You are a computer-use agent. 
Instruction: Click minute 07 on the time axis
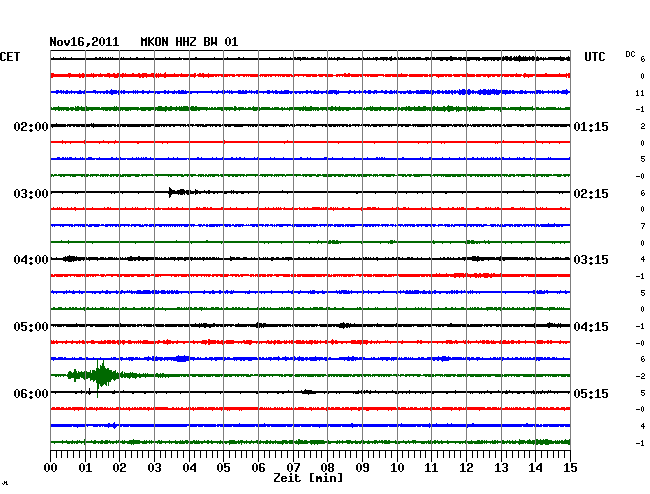tap(293, 468)
